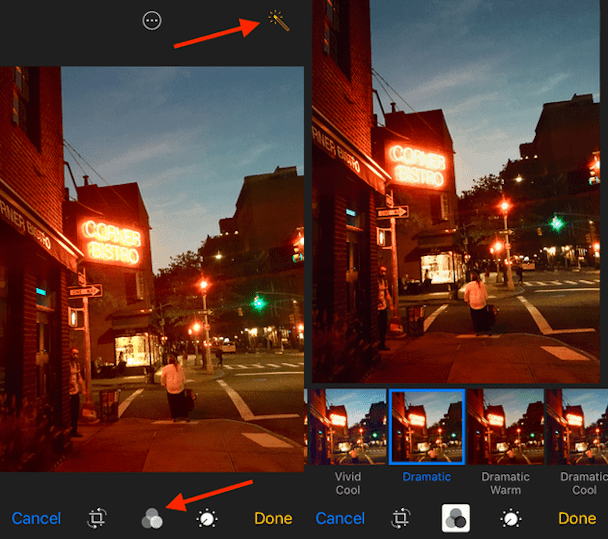Open the more options ellipsis button
The width and height of the screenshot is (608, 539).
pyautogui.click(x=152, y=21)
